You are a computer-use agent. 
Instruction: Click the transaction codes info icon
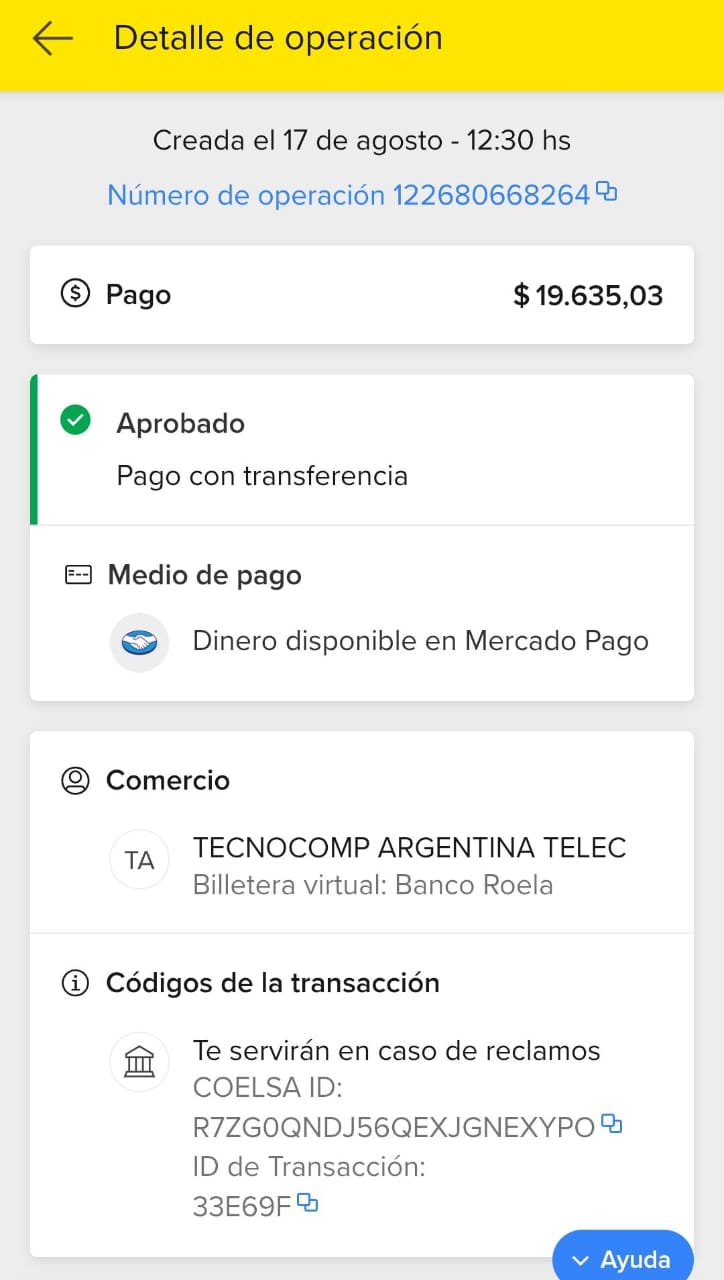pos(75,983)
